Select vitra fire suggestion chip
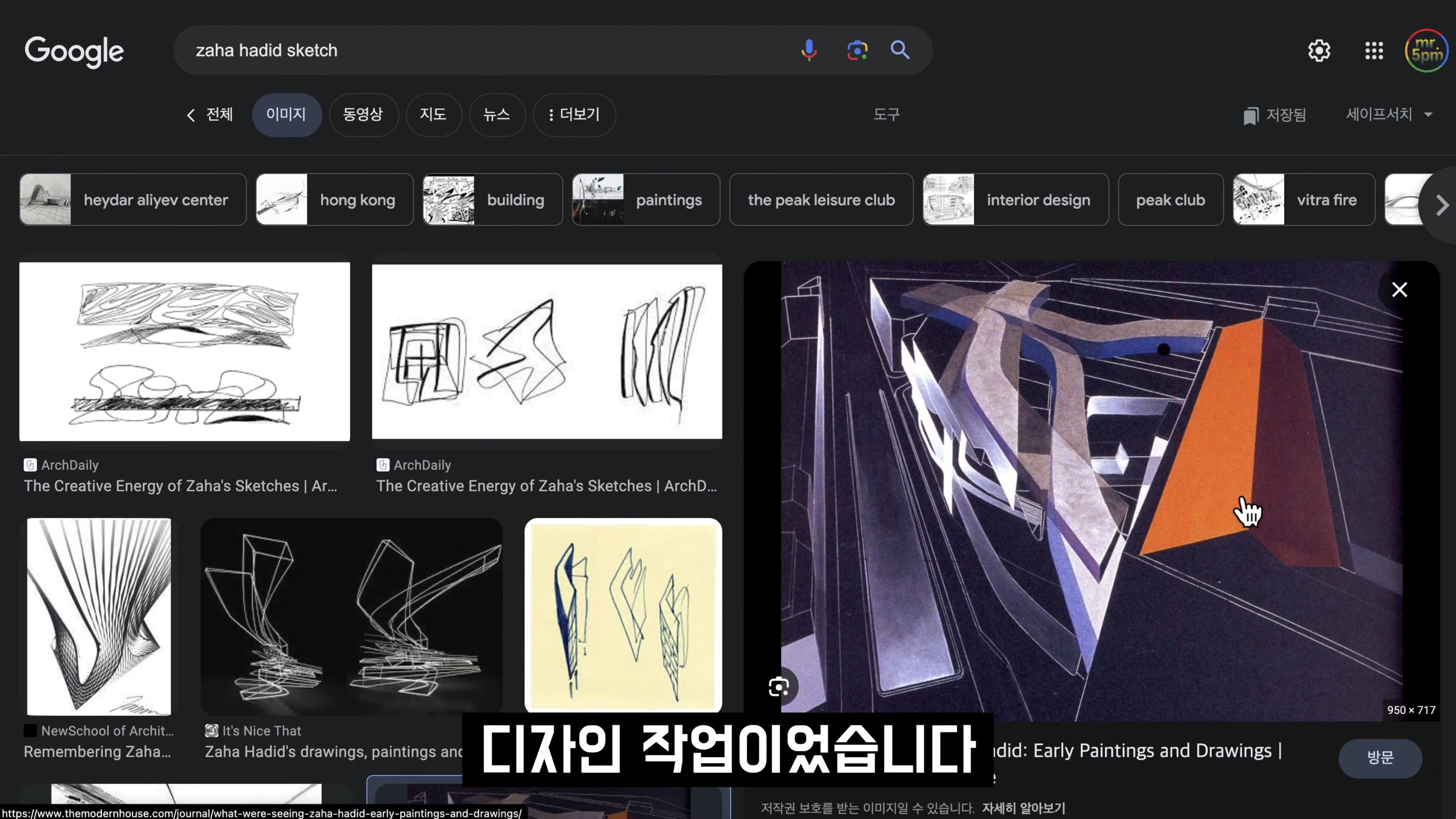The width and height of the screenshot is (1456, 819). (x=1304, y=199)
